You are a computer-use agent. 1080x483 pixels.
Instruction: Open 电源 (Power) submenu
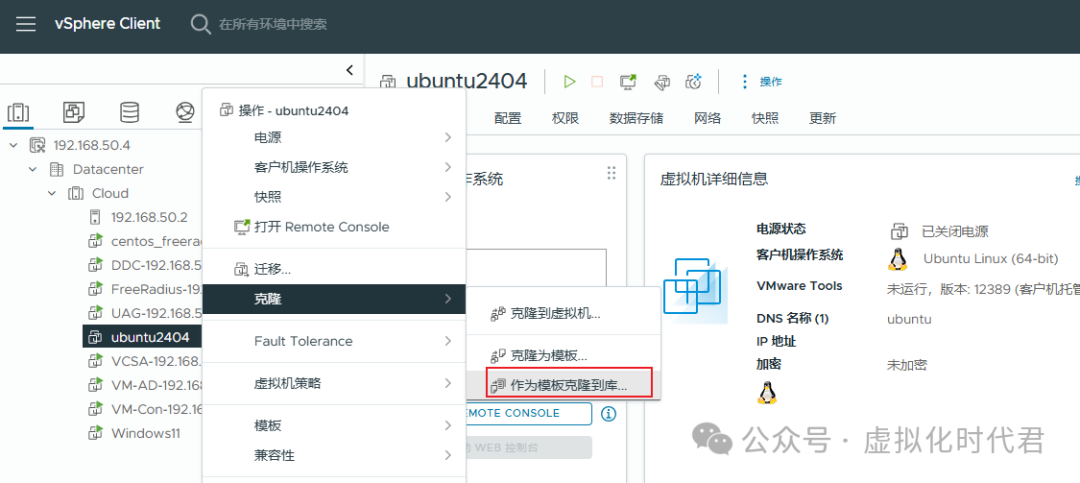(334, 138)
